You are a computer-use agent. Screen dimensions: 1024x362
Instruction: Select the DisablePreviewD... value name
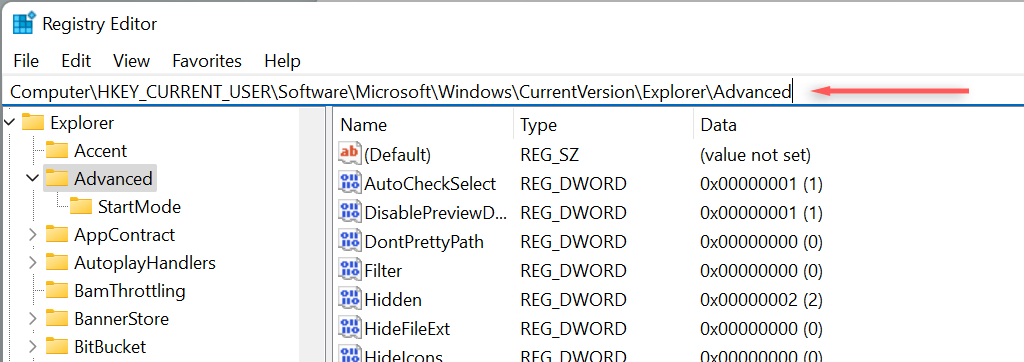click(x=436, y=213)
